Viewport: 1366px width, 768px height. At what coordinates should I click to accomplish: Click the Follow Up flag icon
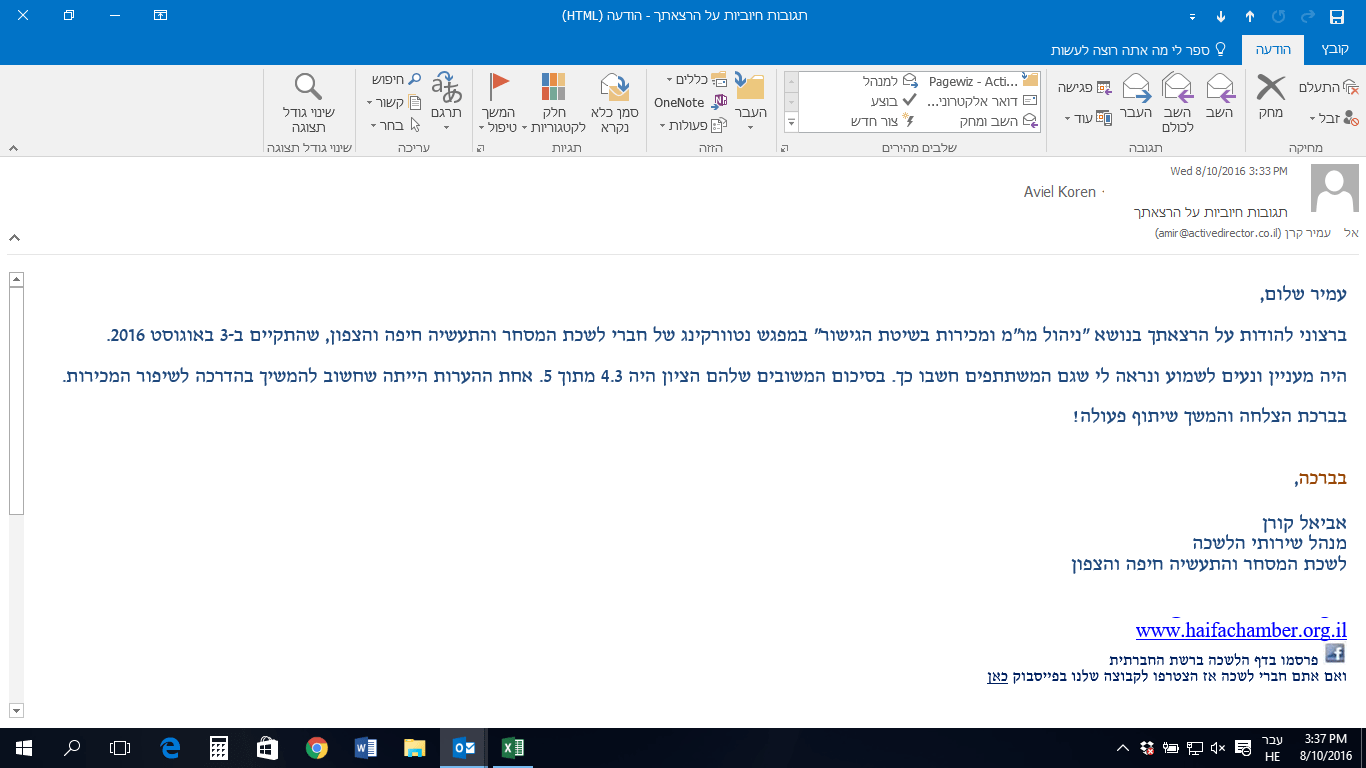[x=499, y=88]
